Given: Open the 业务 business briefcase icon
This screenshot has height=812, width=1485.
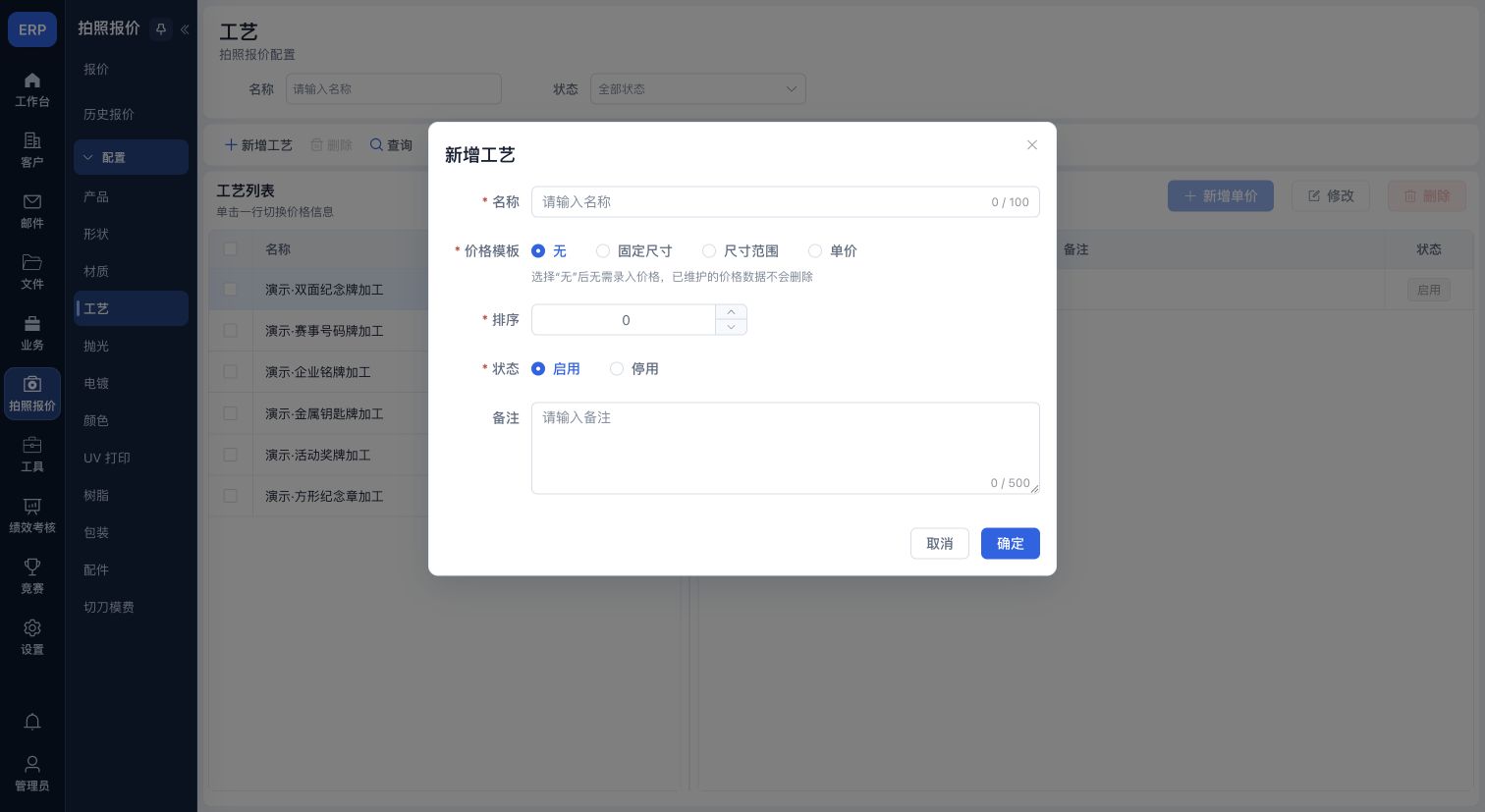Looking at the screenshot, I should pyautogui.click(x=32, y=333).
